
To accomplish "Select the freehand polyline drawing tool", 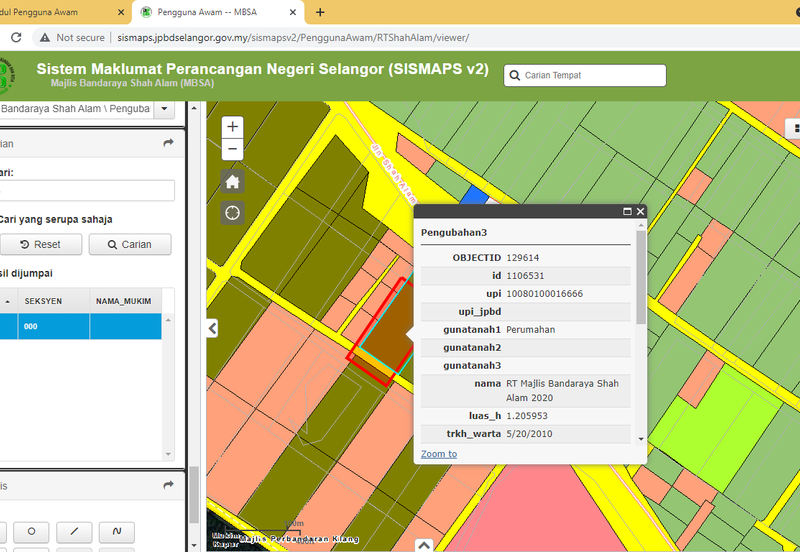I will [x=117, y=531].
